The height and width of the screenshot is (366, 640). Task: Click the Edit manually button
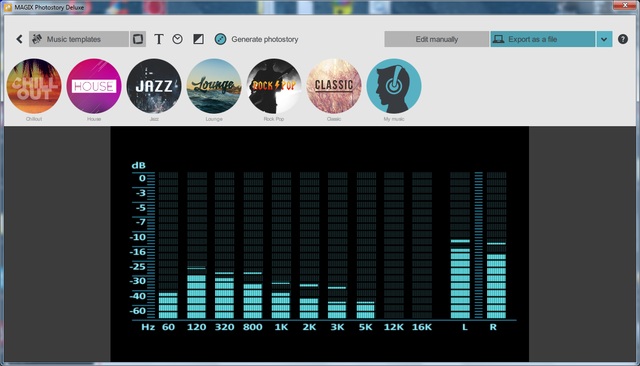point(436,39)
